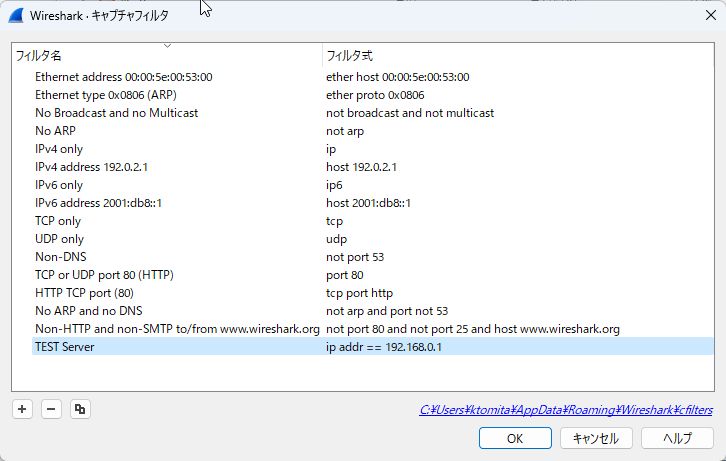Screen dimensions: 726x461
Task: Select the TCP only filter
Action: tap(58, 221)
